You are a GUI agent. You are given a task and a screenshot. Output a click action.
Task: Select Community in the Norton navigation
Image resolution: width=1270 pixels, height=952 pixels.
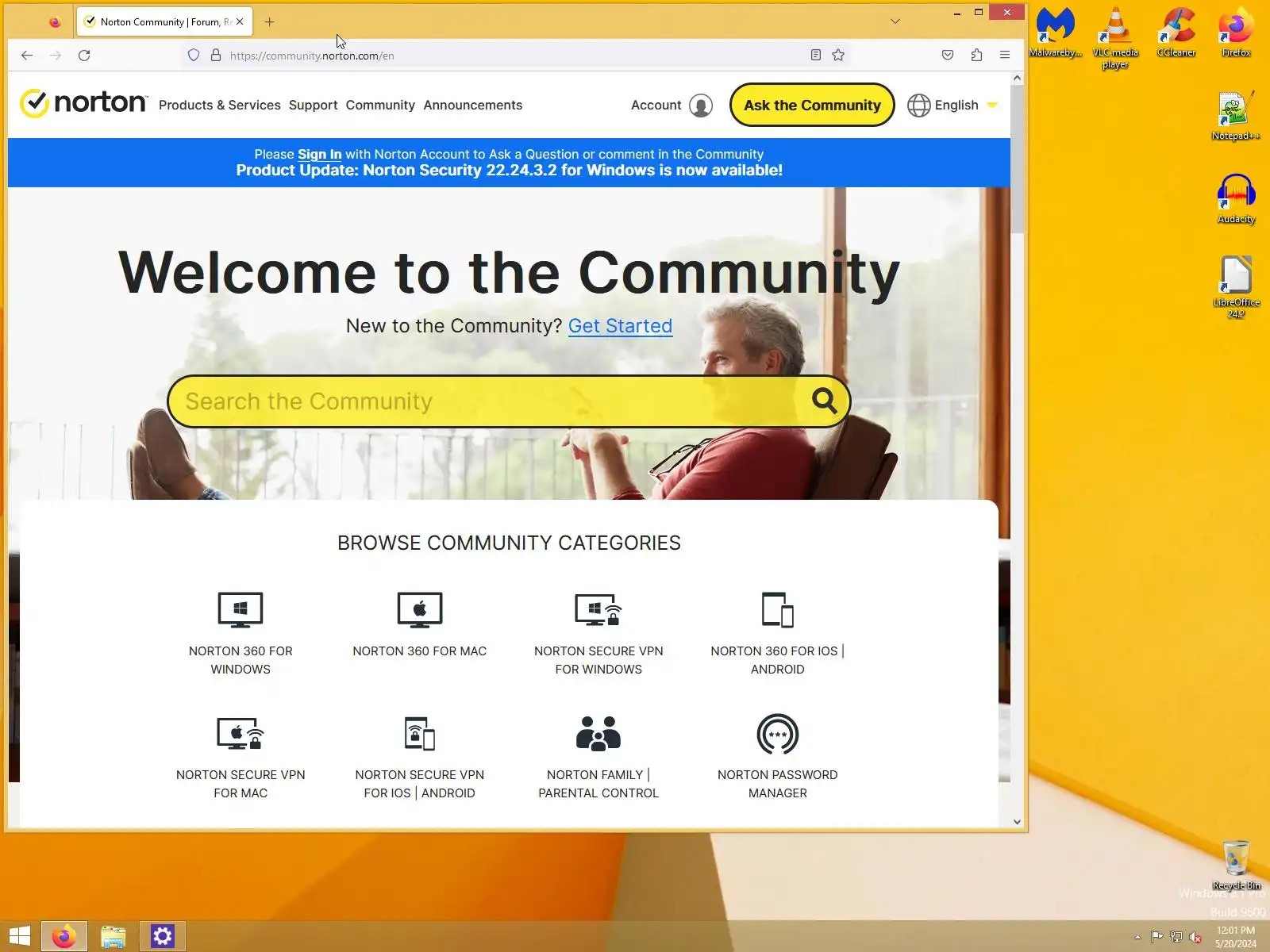[x=380, y=105]
